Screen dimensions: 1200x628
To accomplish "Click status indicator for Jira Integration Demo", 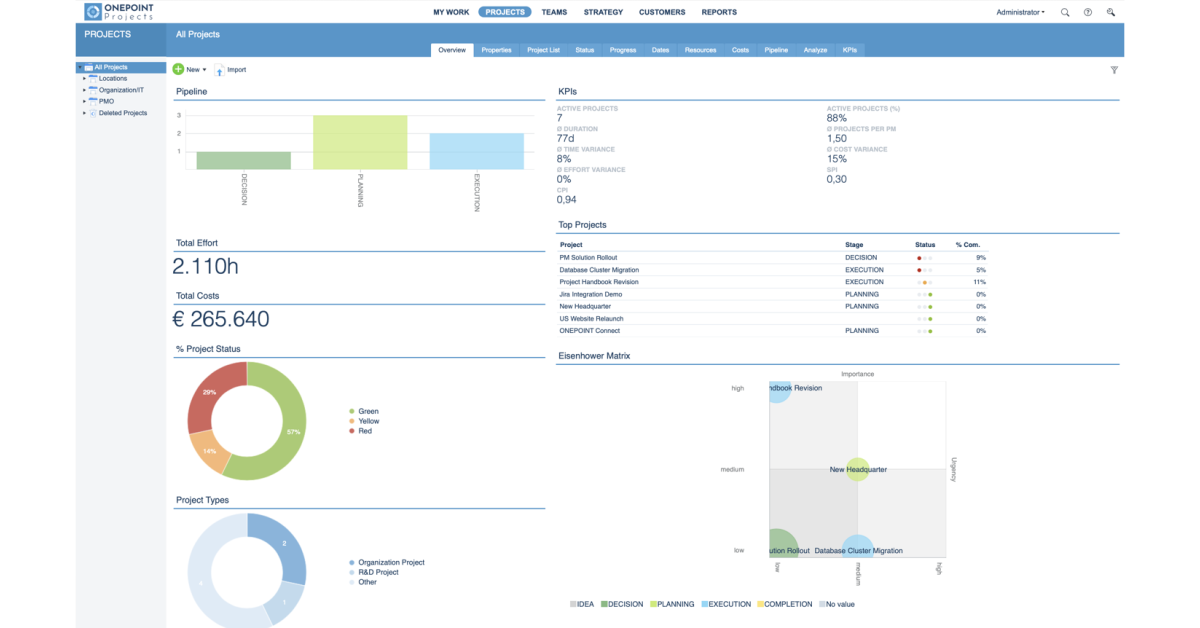I will (x=924, y=294).
